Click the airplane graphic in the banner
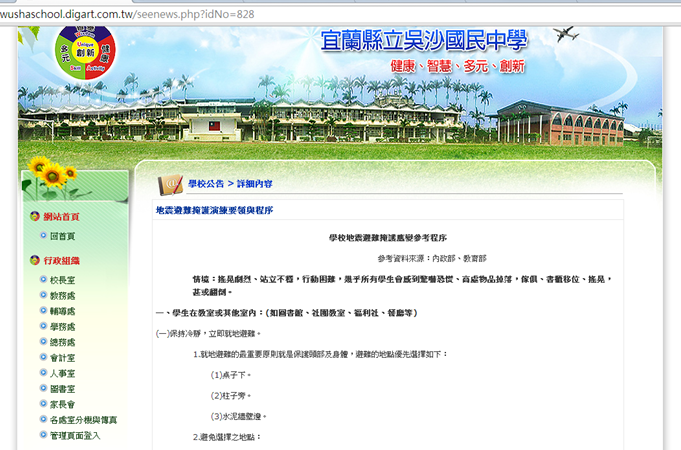The image size is (681, 450). pyautogui.click(x=565, y=35)
